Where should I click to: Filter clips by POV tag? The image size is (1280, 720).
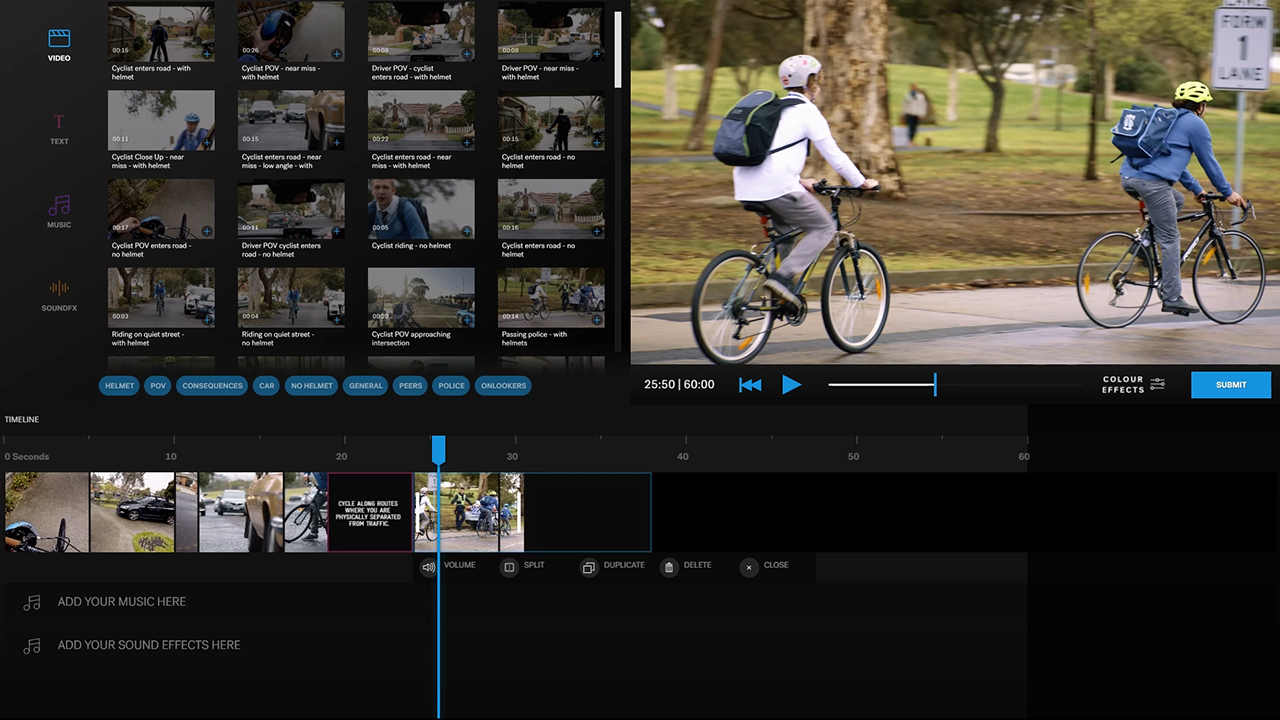[x=158, y=385]
